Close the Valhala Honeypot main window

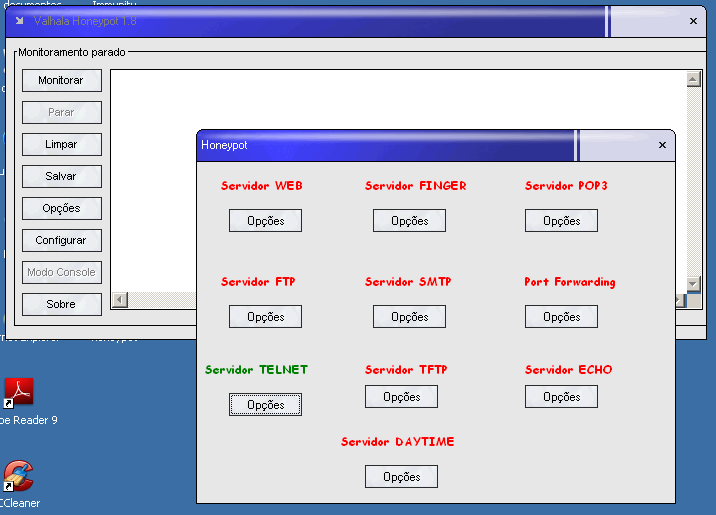pos(693,21)
